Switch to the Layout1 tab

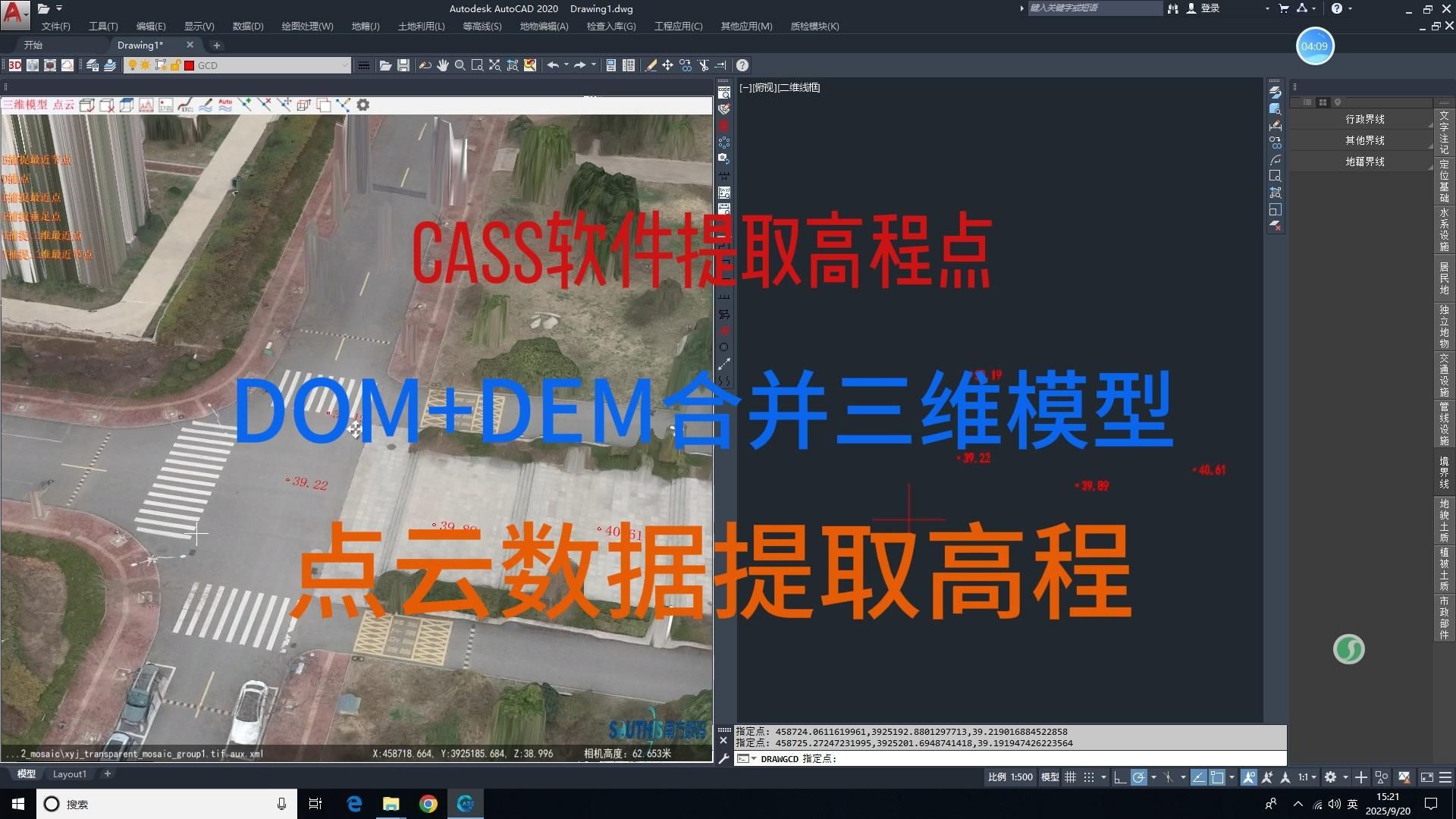tap(70, 773)
